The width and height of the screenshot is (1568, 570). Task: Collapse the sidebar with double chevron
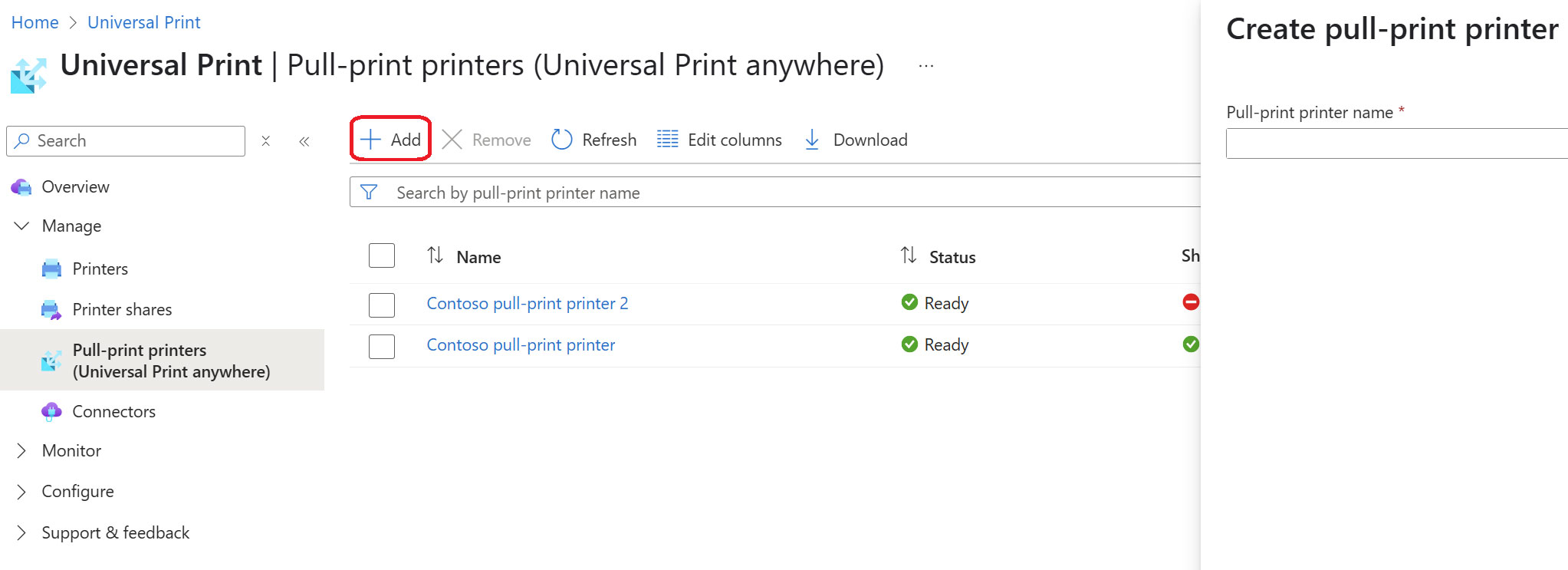click(x=304, y=141)
